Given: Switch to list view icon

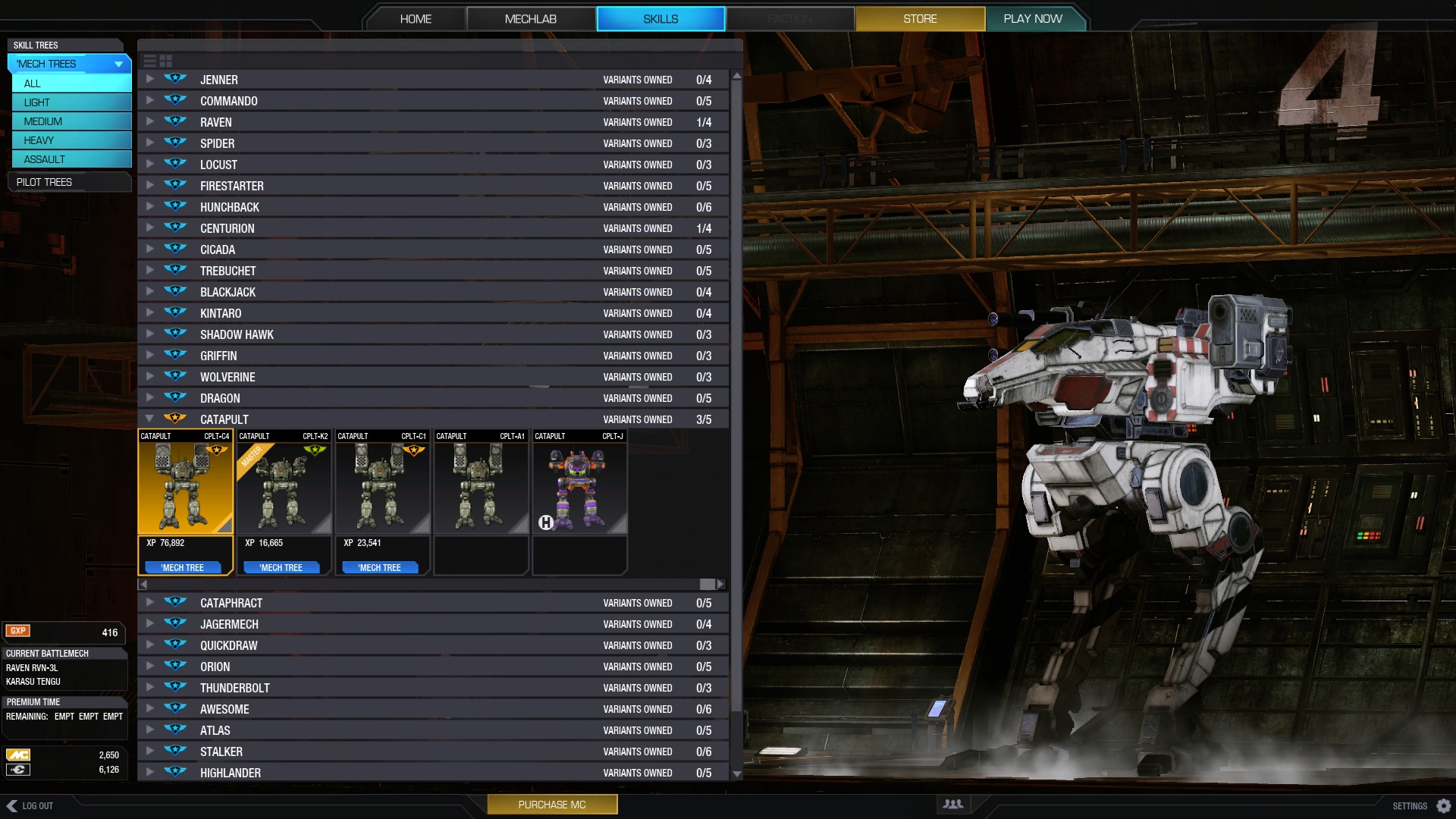Looking at the screenshot, I should (149, 61).
